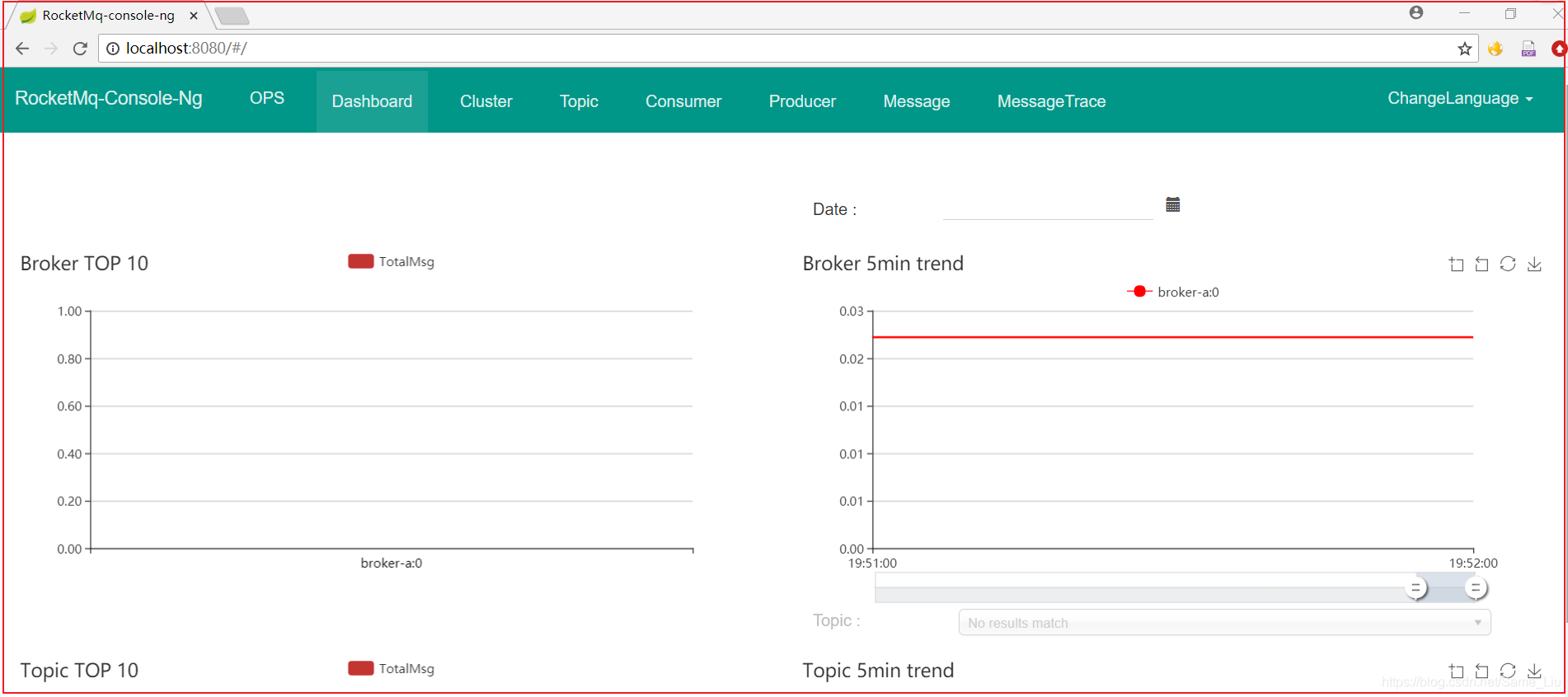Open the ChangeLanguage dropdown
1568x697 pixels.
tap(1460, 98)
